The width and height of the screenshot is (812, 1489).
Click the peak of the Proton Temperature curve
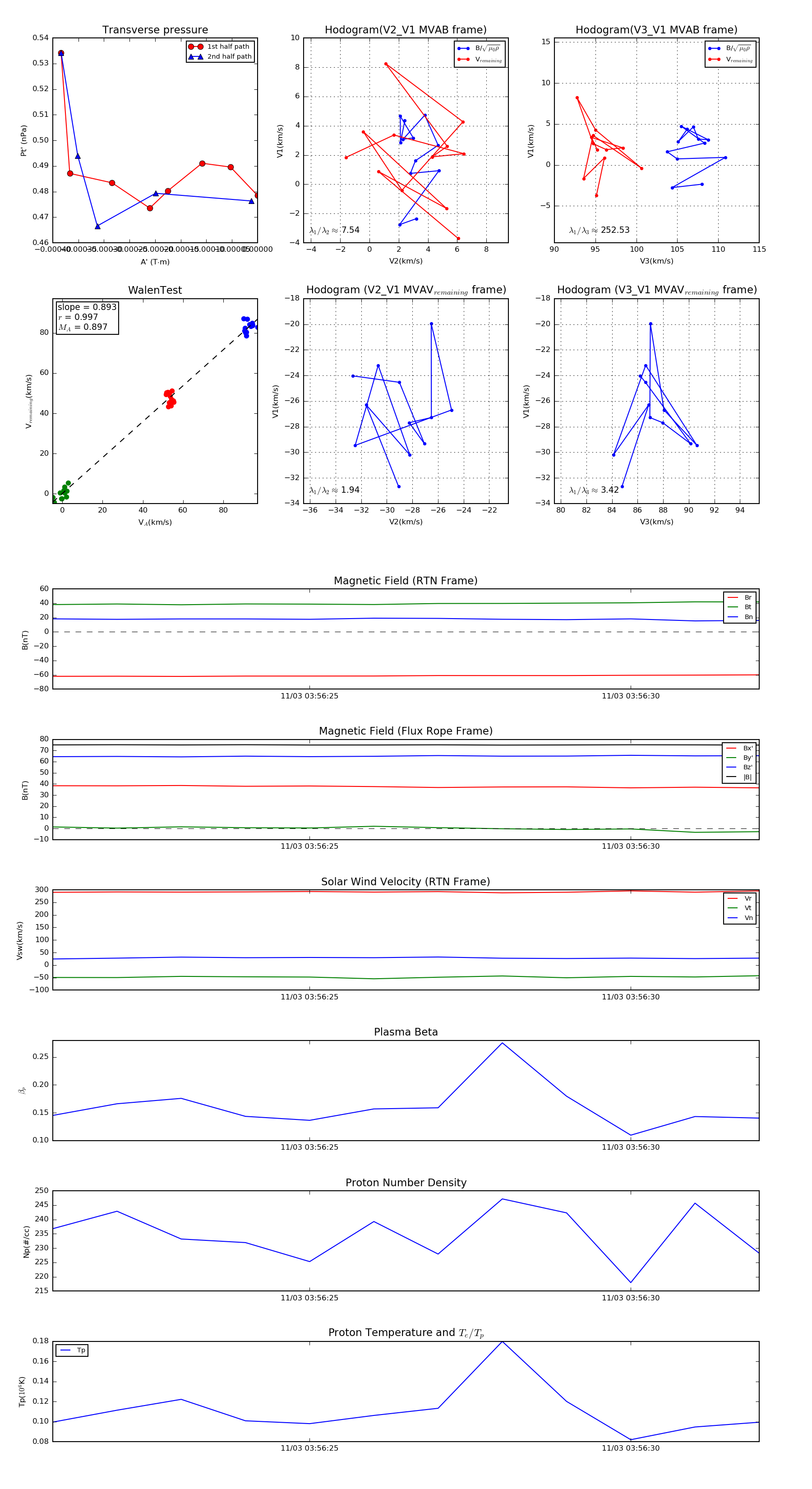point(502,1341)
